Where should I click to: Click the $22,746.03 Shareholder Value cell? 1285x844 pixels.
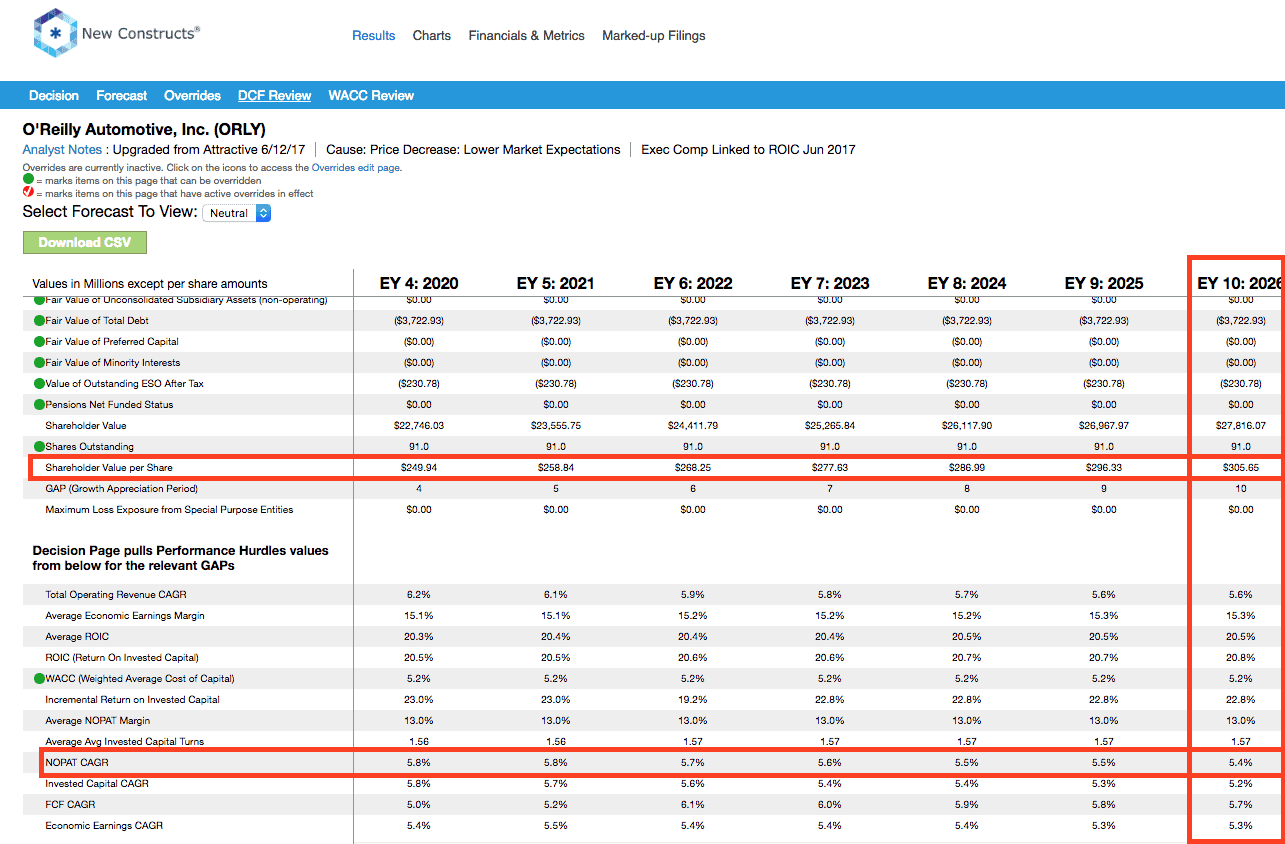pos(419,426)
